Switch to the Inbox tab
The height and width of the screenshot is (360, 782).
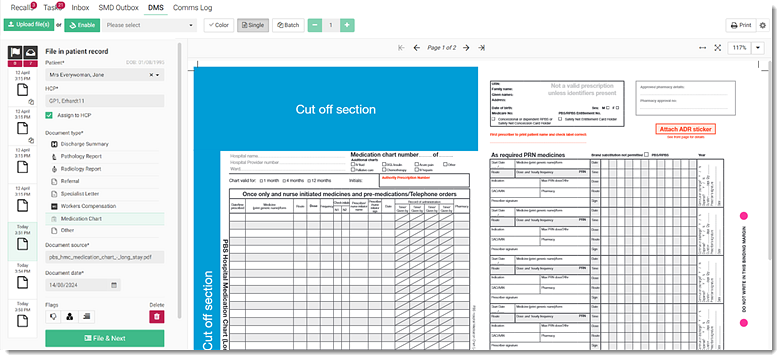click(80, 7)
